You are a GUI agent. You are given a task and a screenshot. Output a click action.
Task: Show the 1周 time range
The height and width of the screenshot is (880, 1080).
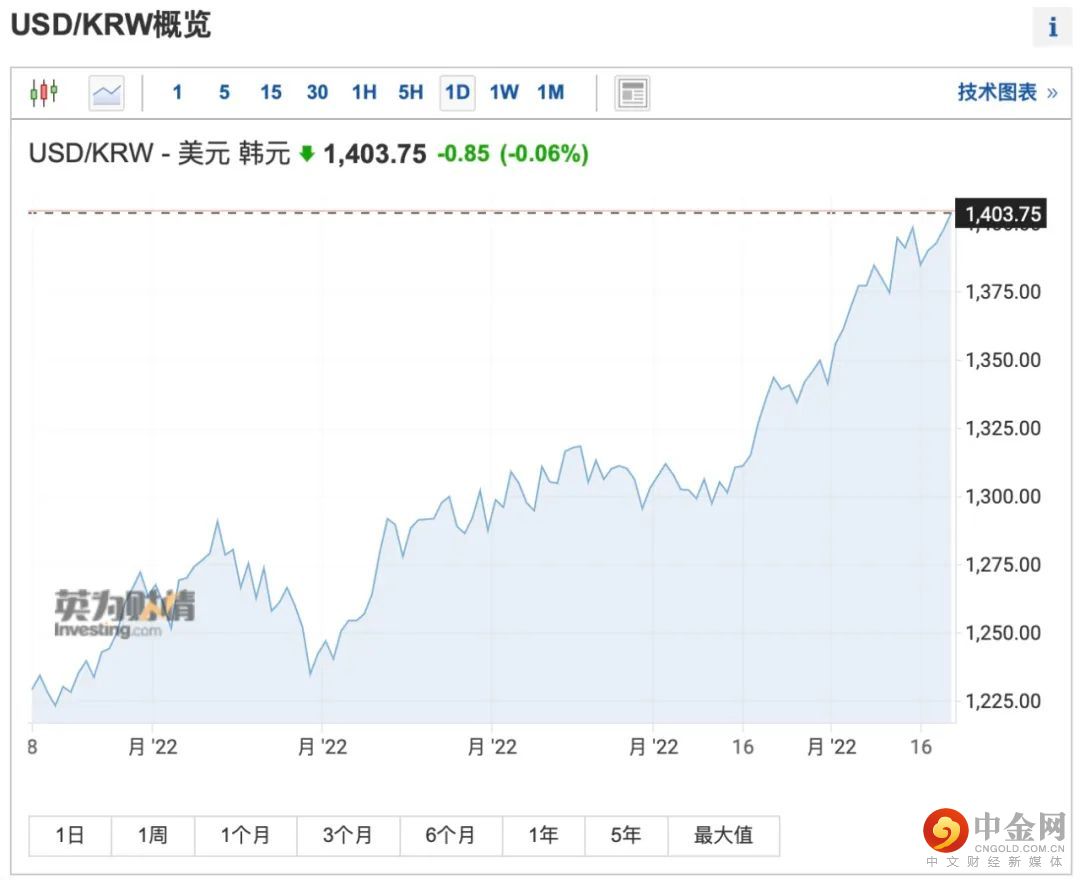(x=153, y=835)
